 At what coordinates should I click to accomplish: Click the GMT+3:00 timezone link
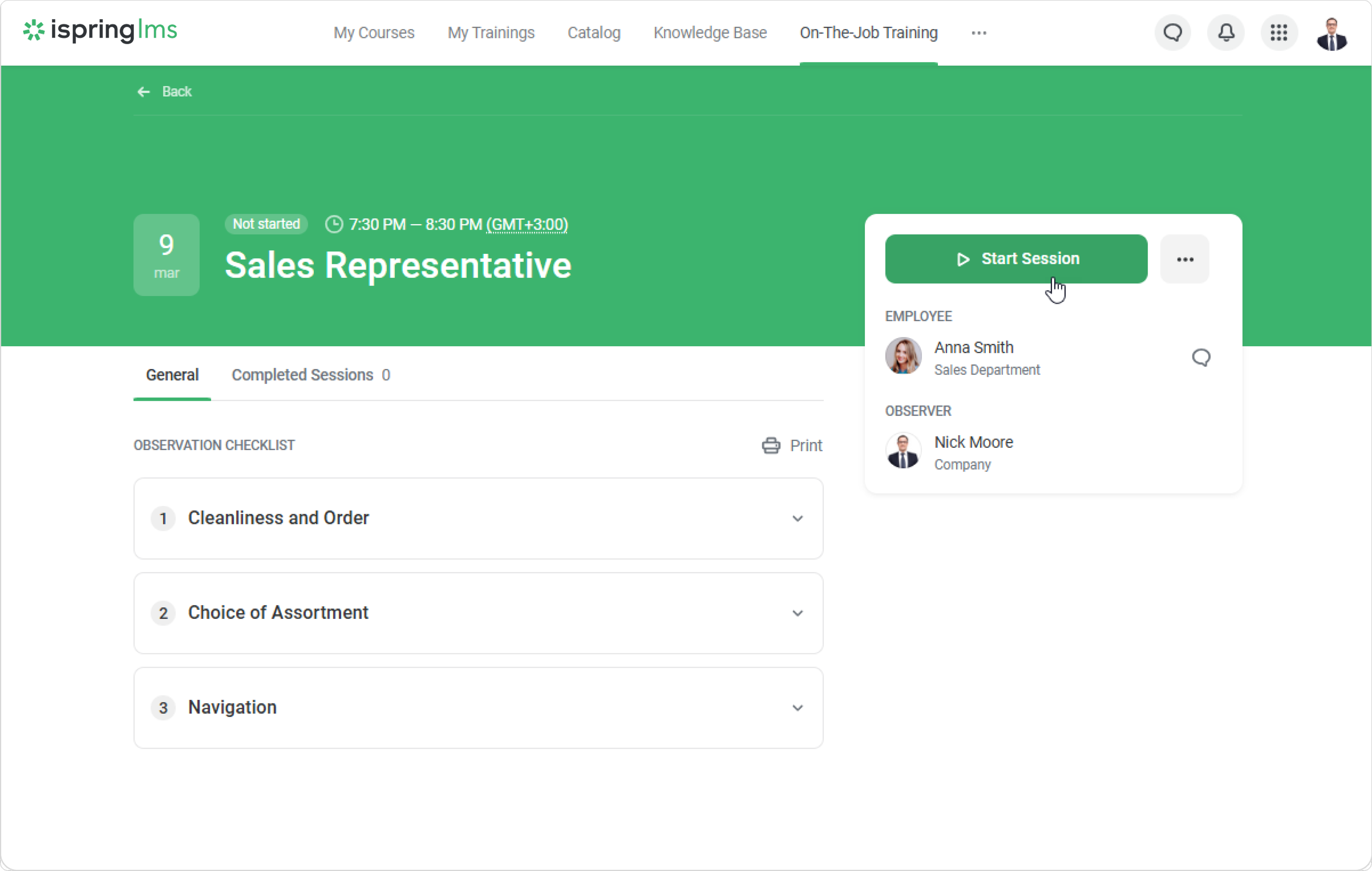click(x=527, y=224)
